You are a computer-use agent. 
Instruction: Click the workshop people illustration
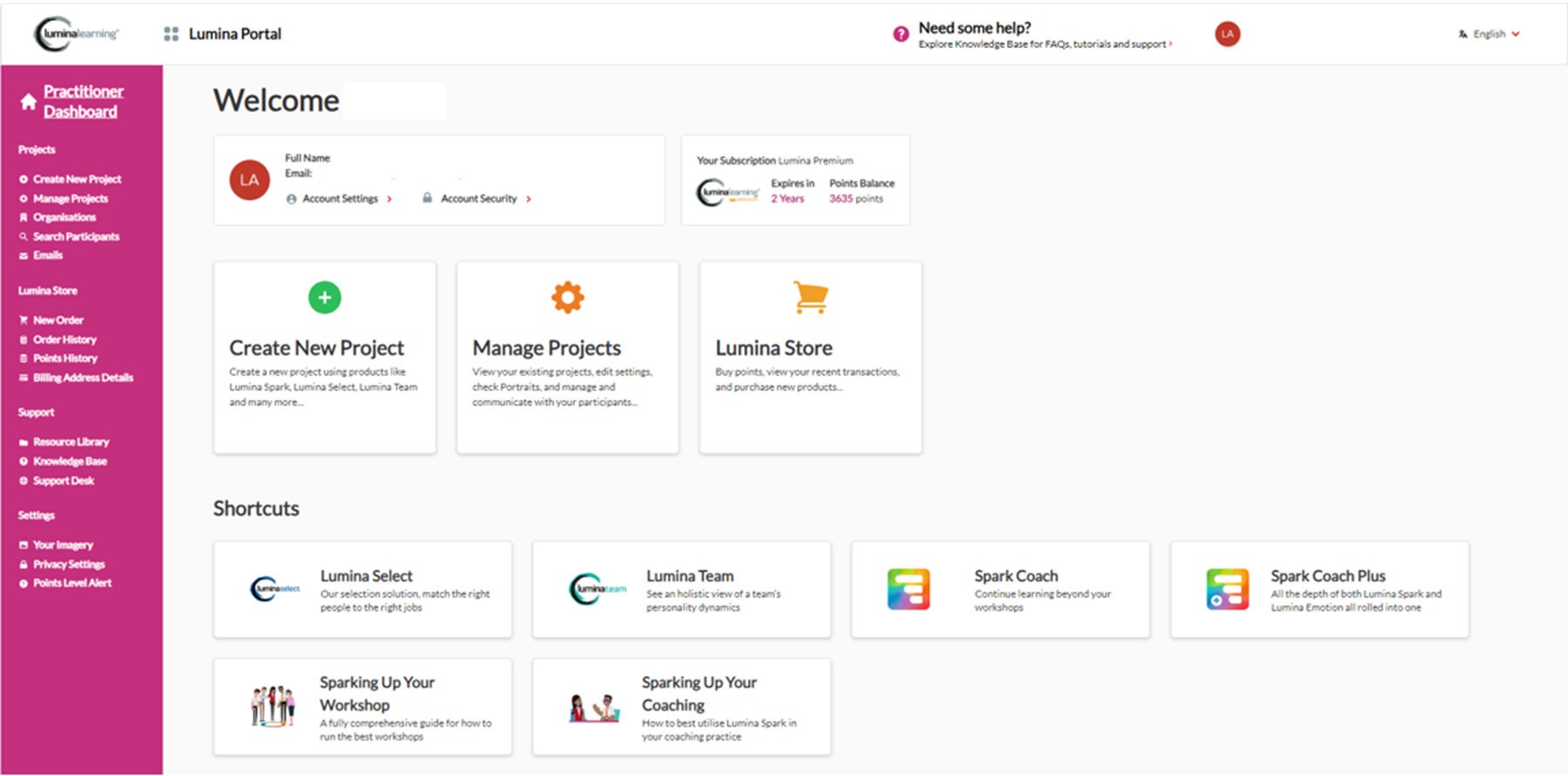coord(273,706)
